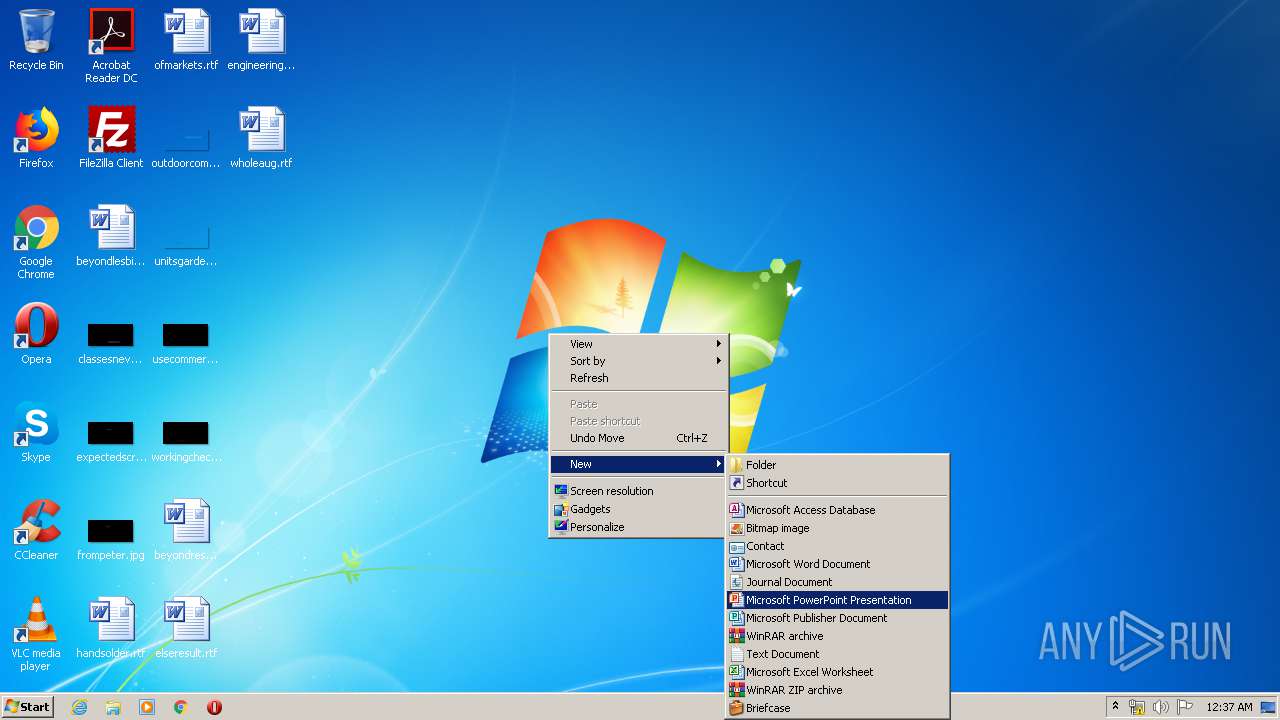Choose Refresh in the context menu
The width and height of the screenshot is (1280, 720).
[x=638, y=378]
